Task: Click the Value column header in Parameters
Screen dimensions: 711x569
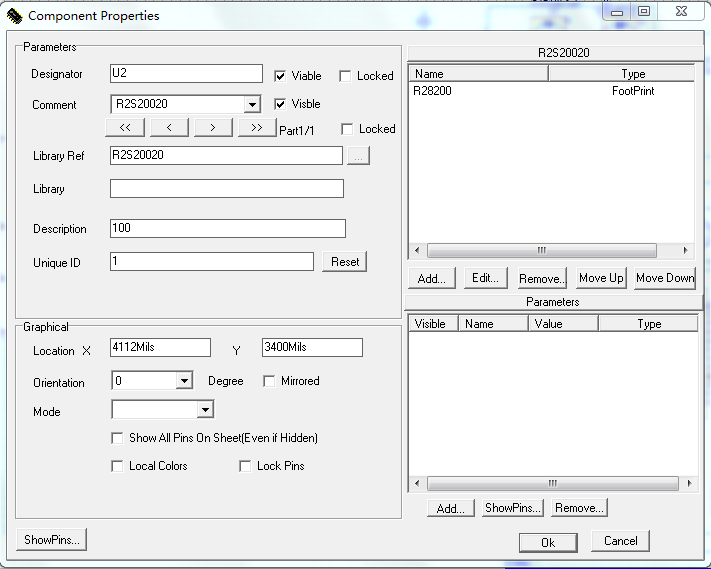Action: [563, 324]
